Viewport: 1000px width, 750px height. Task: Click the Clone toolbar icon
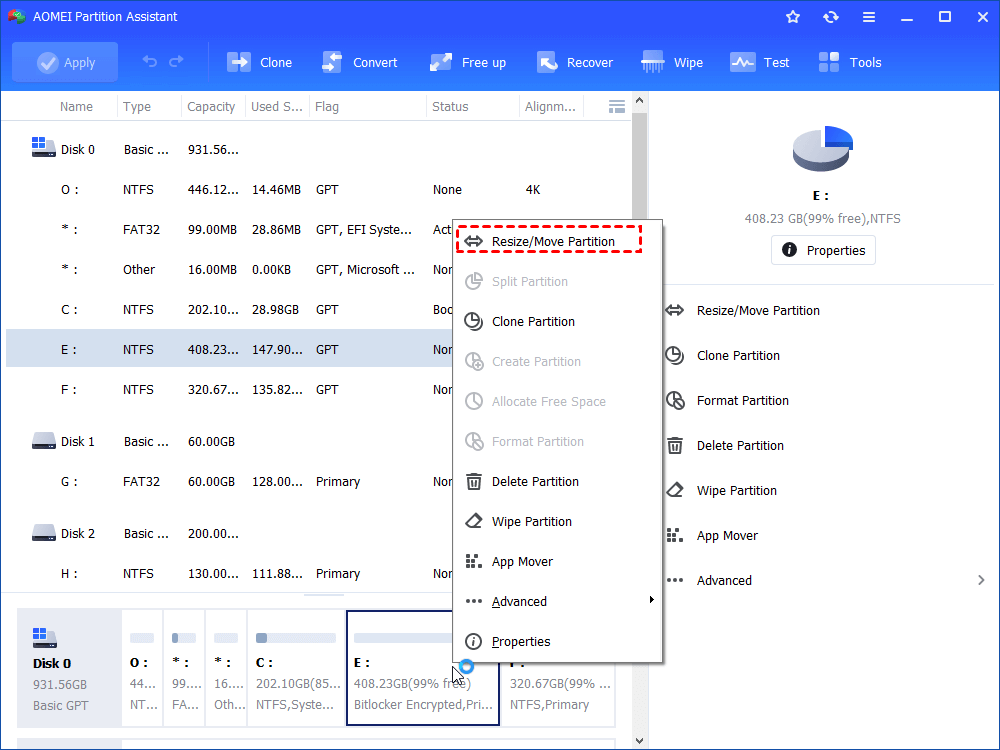[x=240, y=62]
